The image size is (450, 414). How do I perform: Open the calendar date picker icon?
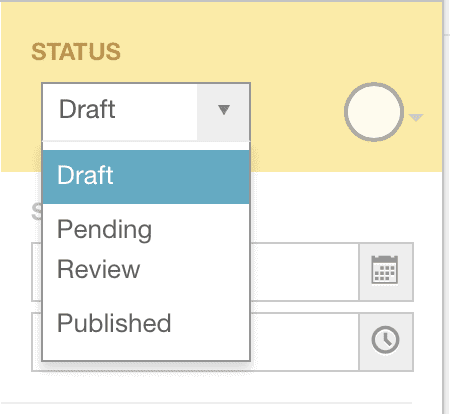[x=384, y=270]
